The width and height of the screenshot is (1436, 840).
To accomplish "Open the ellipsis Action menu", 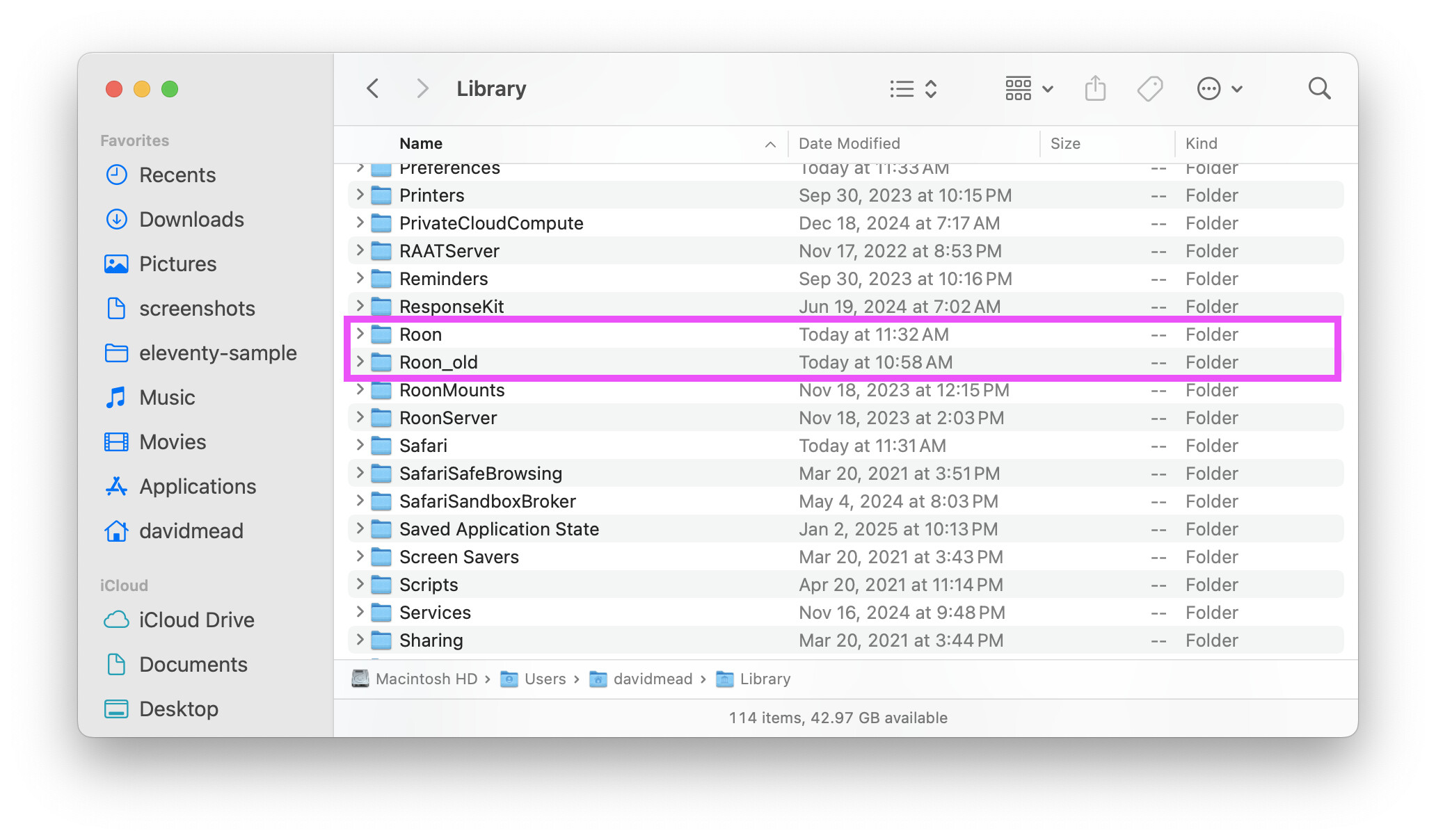I will click(x=1220, y=89).
